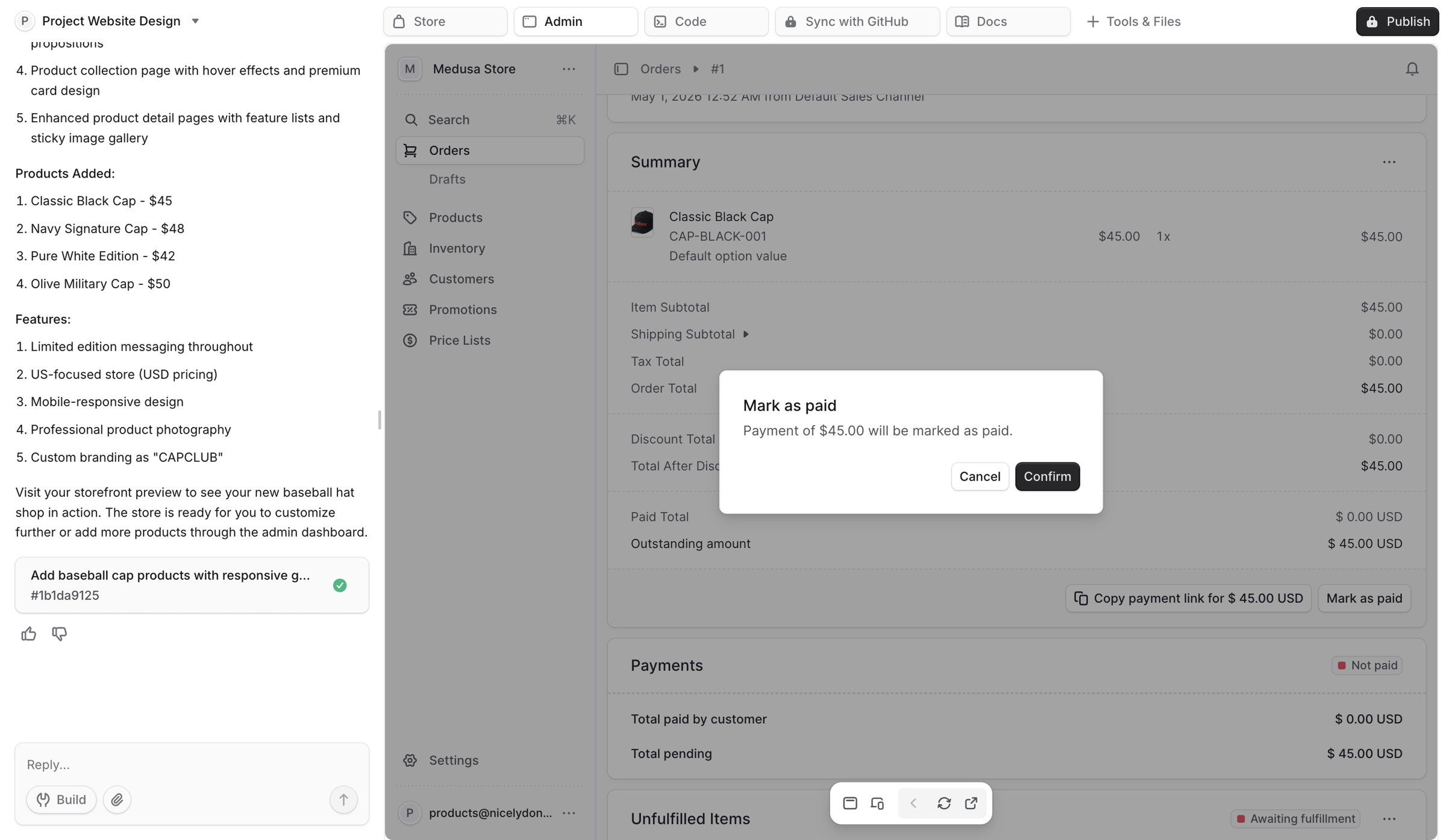Go back in the preview
1446x840 pixels.
(913, 803)
